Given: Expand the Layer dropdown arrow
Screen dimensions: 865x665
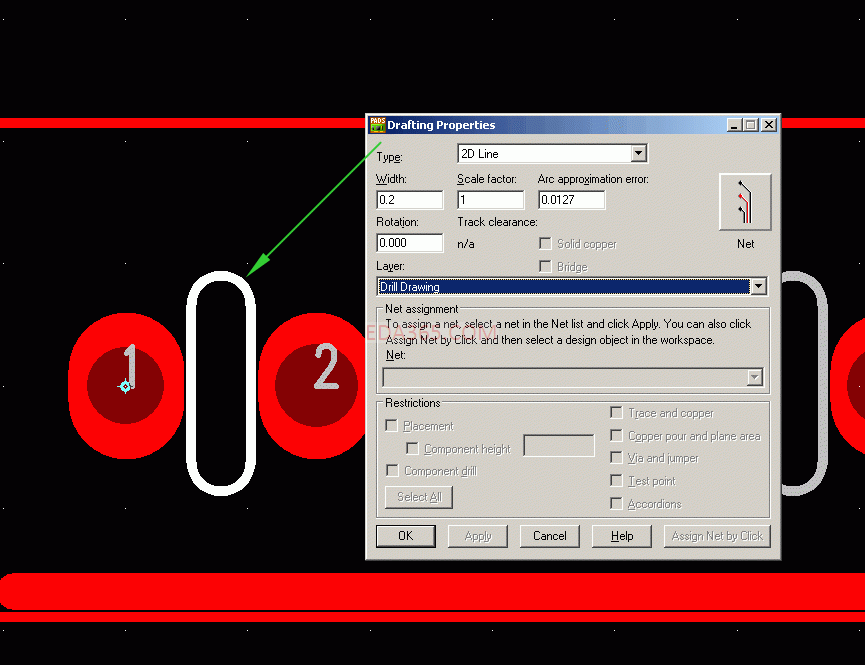Looking at the screenshot, I should 759,286.
